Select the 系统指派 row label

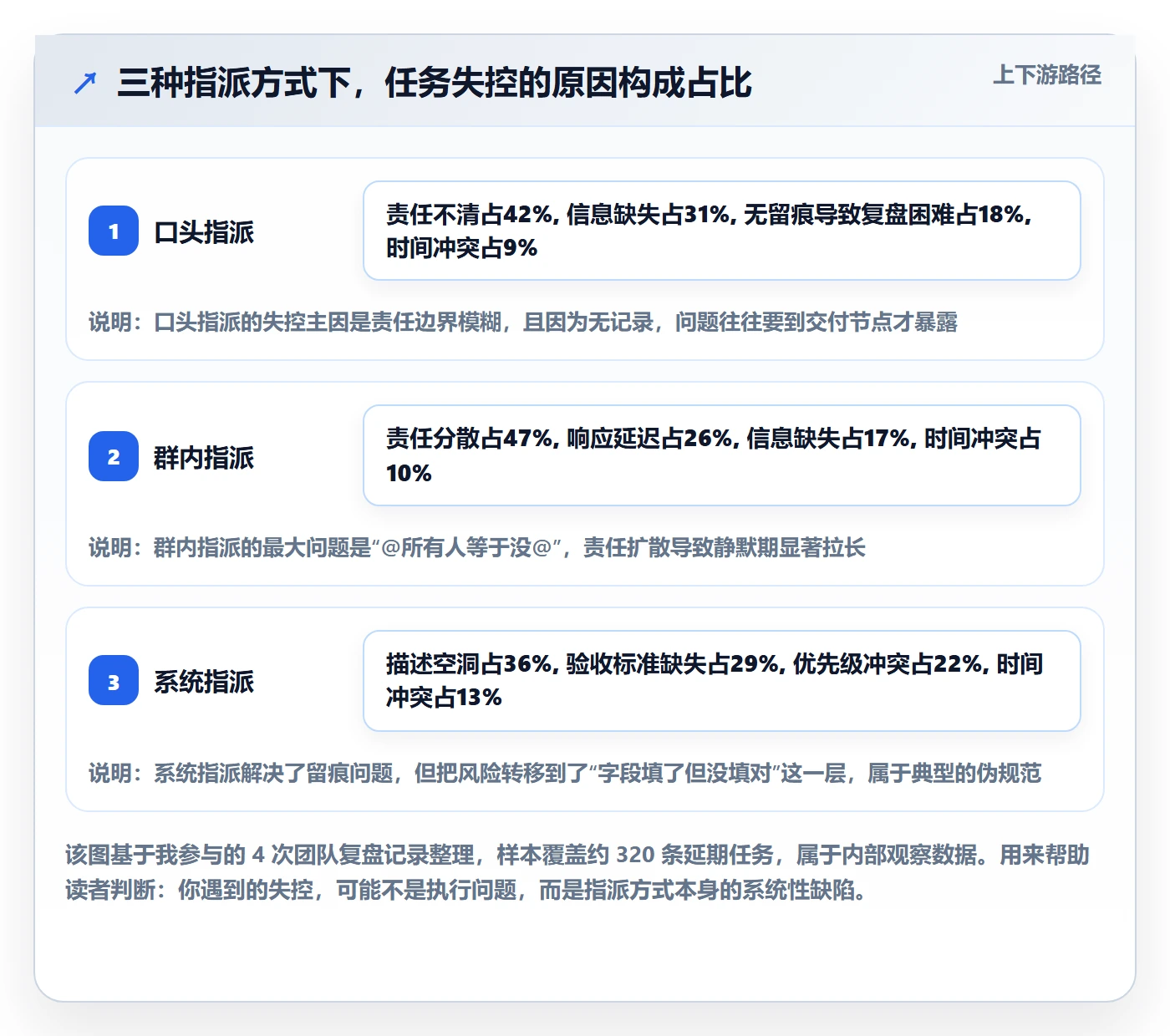[204, 682]
